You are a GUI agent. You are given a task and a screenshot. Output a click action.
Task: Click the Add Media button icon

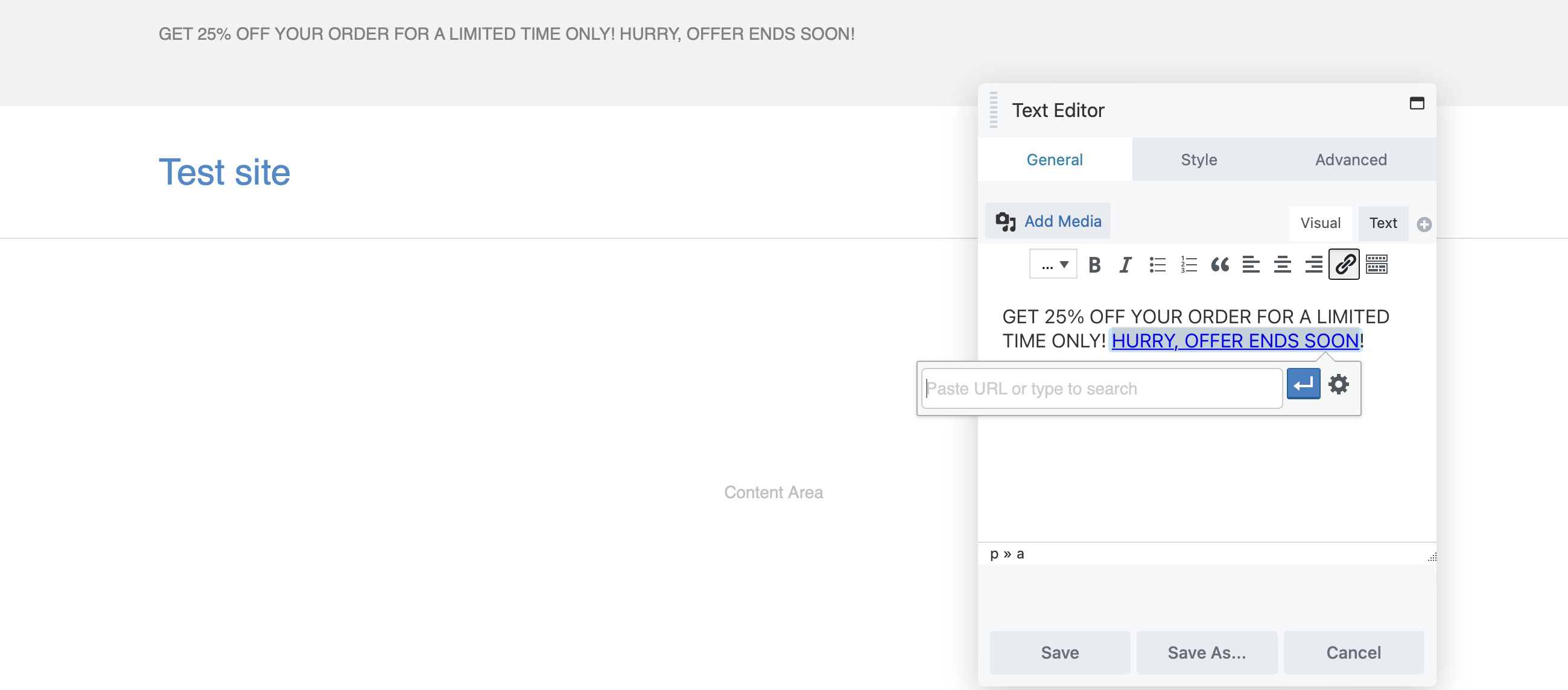1005,221
